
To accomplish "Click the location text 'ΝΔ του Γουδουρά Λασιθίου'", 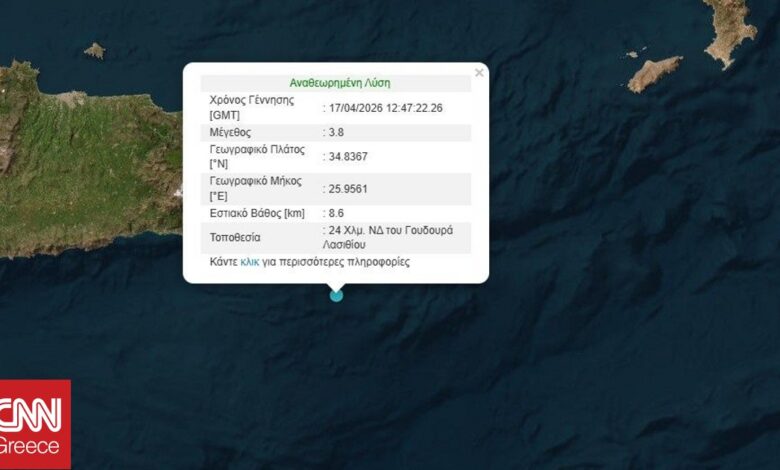I will pyautogui.click(x=388, y=237).
